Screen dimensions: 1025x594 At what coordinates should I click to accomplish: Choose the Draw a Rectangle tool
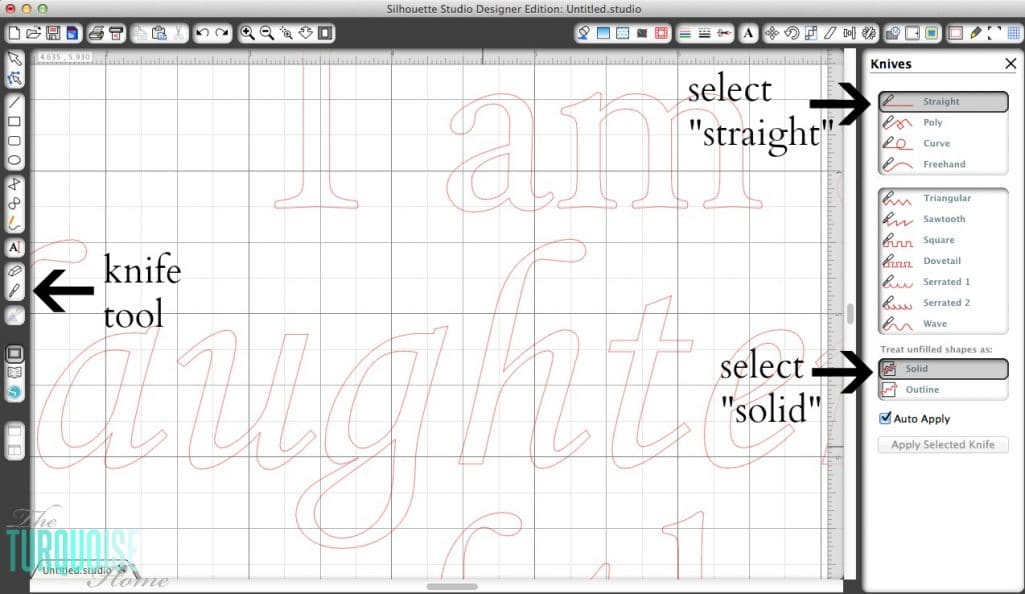14,122
